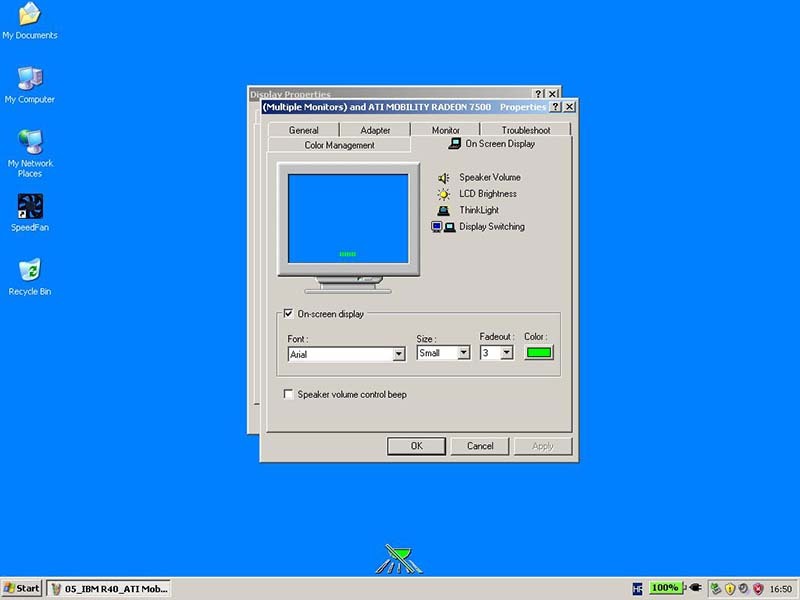The height and width of the screenshot is (600, 800).
Task: Click the yellow Windows Update shield in tray
Action: point(730,588)
